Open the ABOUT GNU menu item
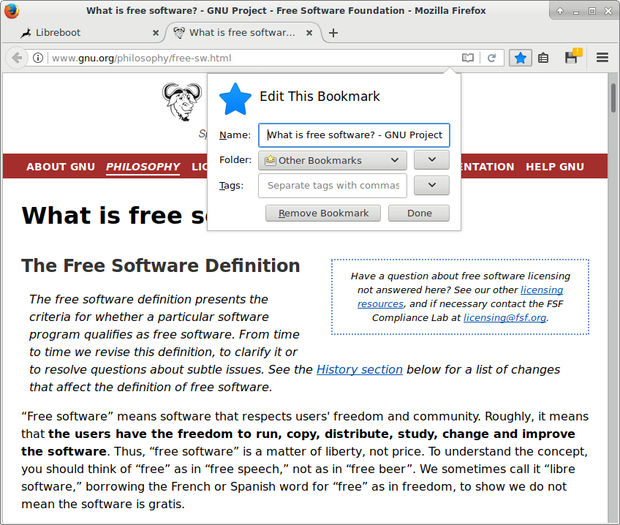This screenshot has height=525, width=620. 60,167
